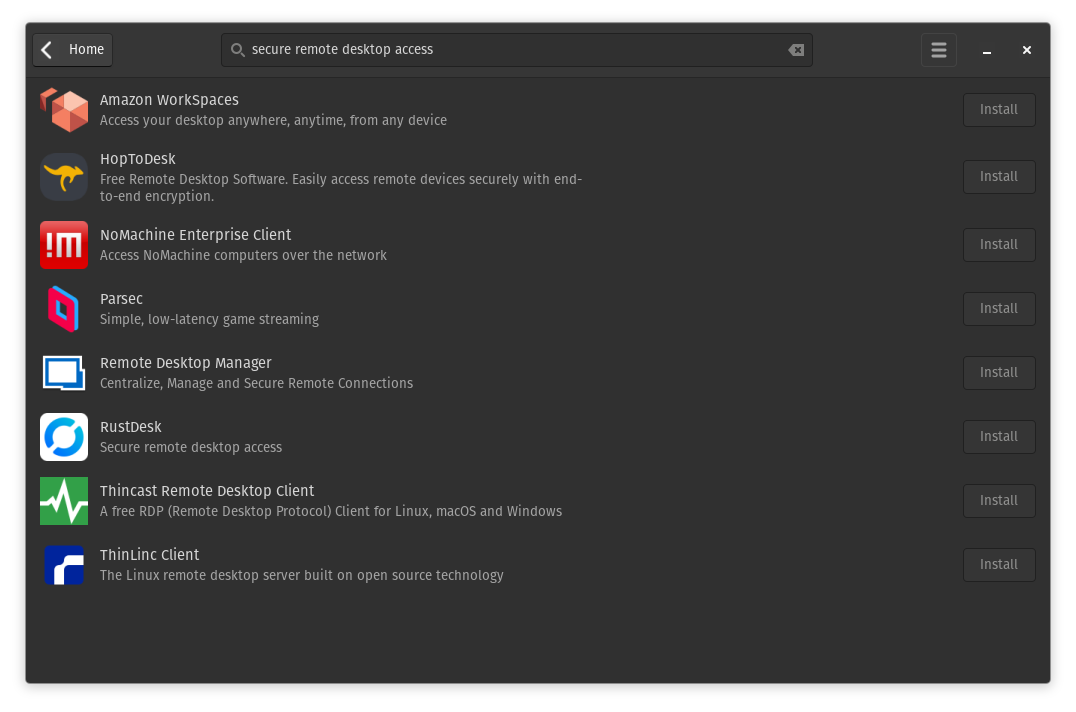The height and width of the screenshot is (712, 1076).
Task: Click the Amazon WorkSpaces cube icon
Action: click(x=64, y=110)
